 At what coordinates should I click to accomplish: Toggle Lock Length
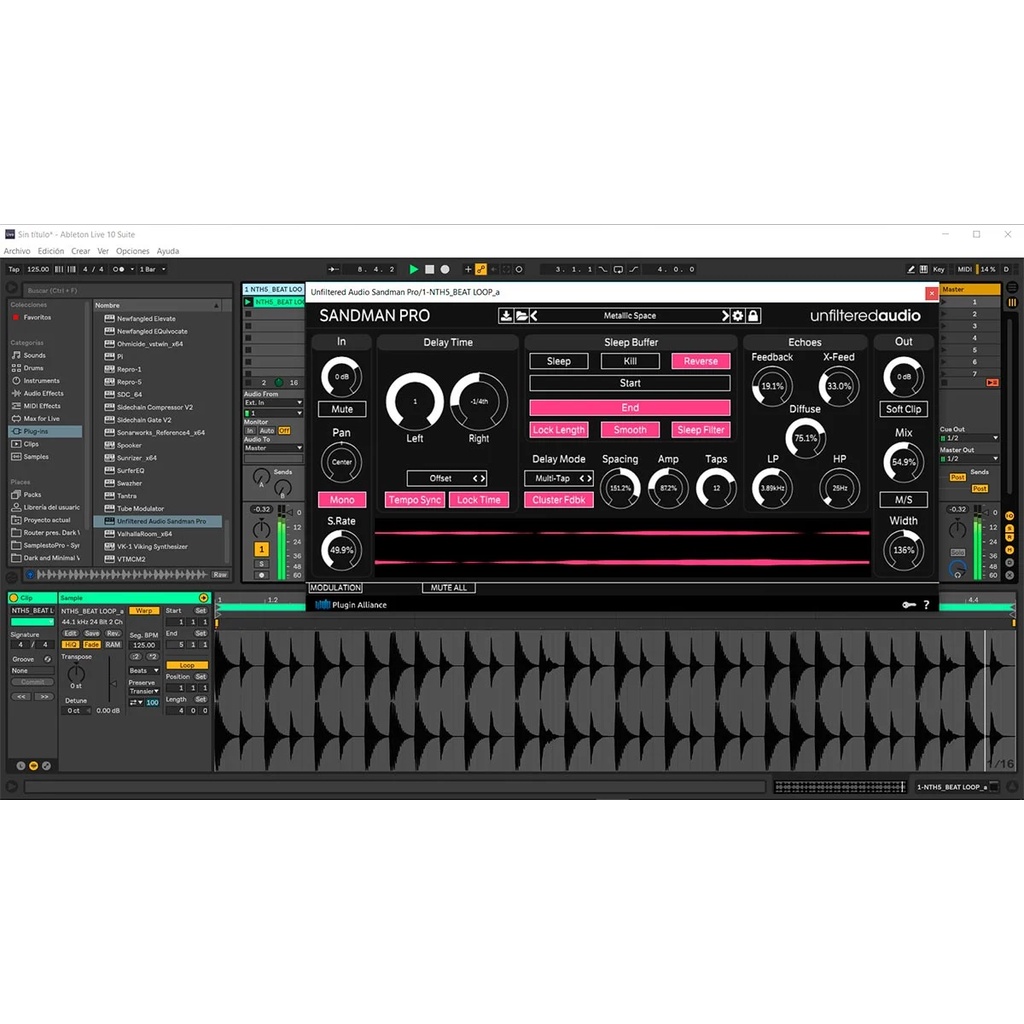pos(558,430)
